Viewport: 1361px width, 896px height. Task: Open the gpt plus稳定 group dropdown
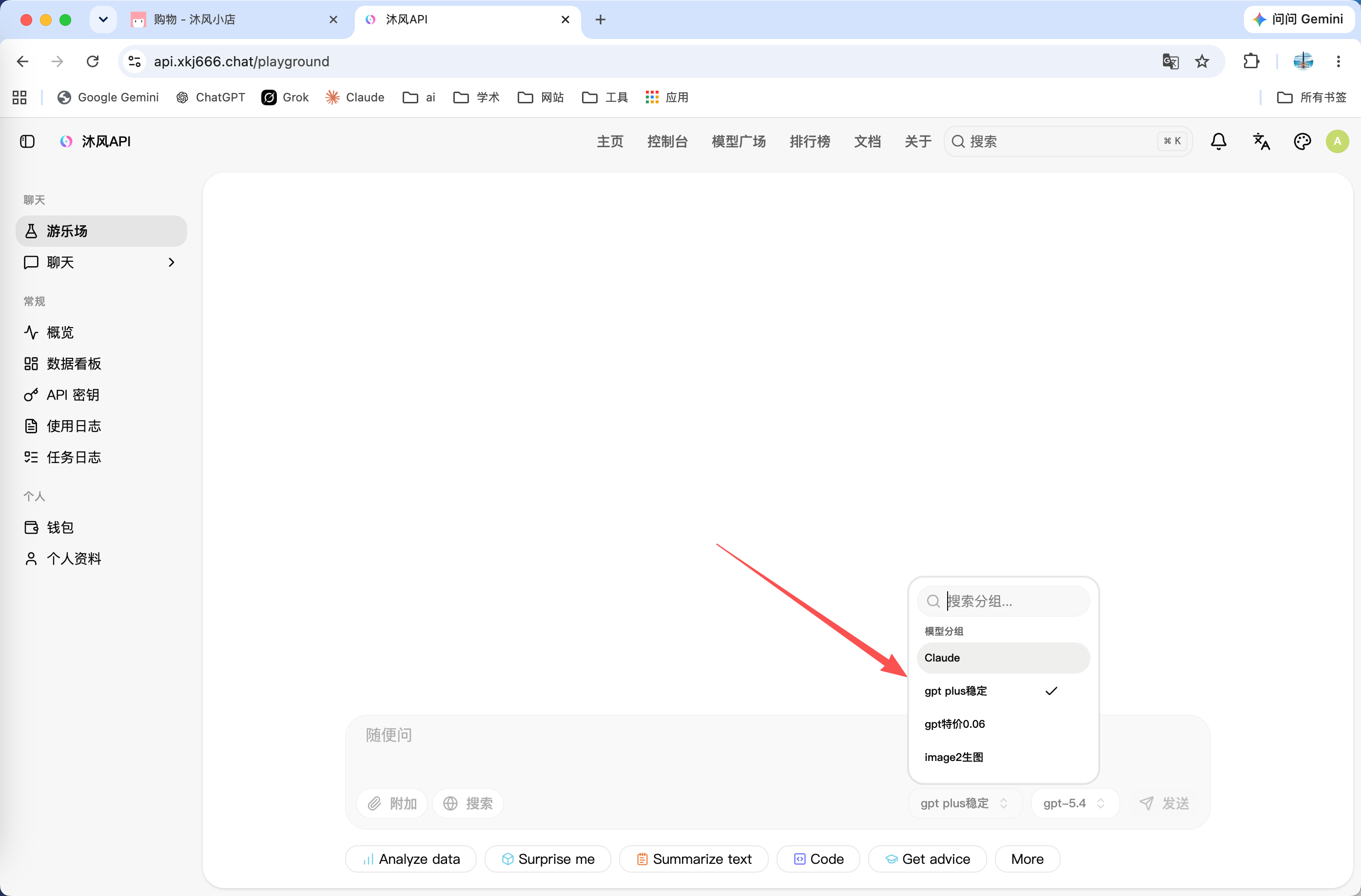964,803
